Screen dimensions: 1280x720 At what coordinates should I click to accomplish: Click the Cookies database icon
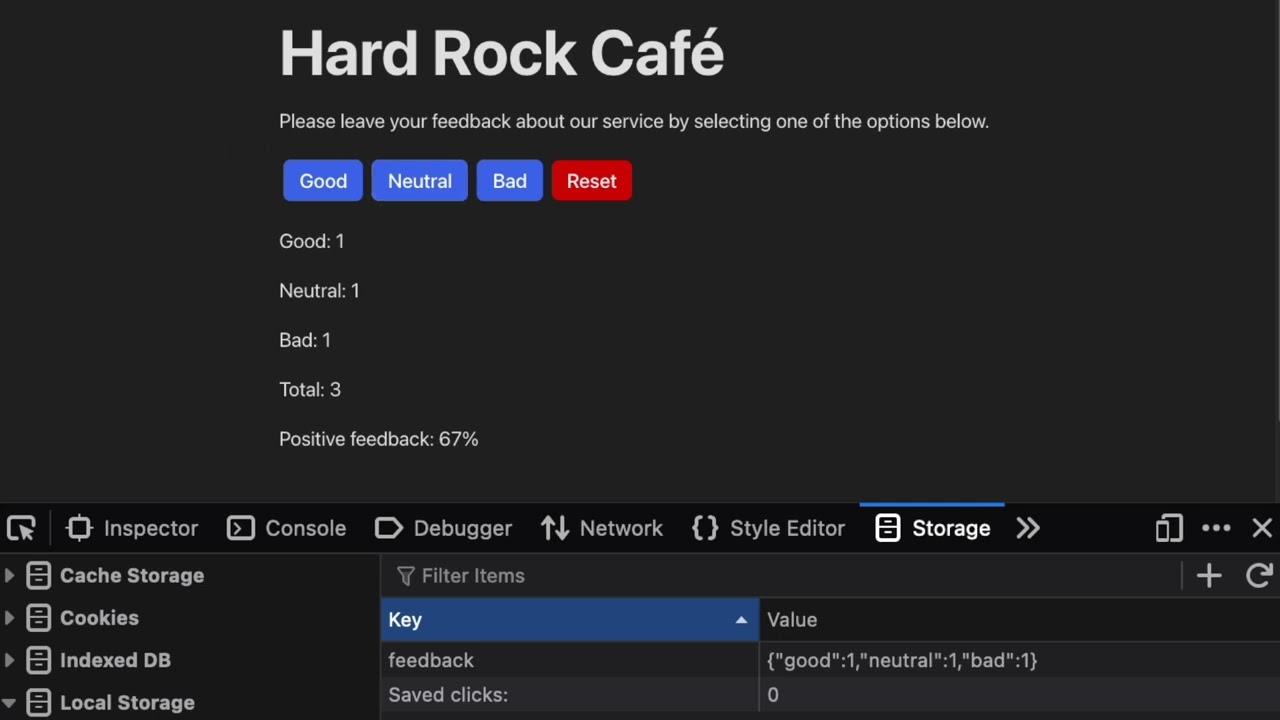click(38, 618)
